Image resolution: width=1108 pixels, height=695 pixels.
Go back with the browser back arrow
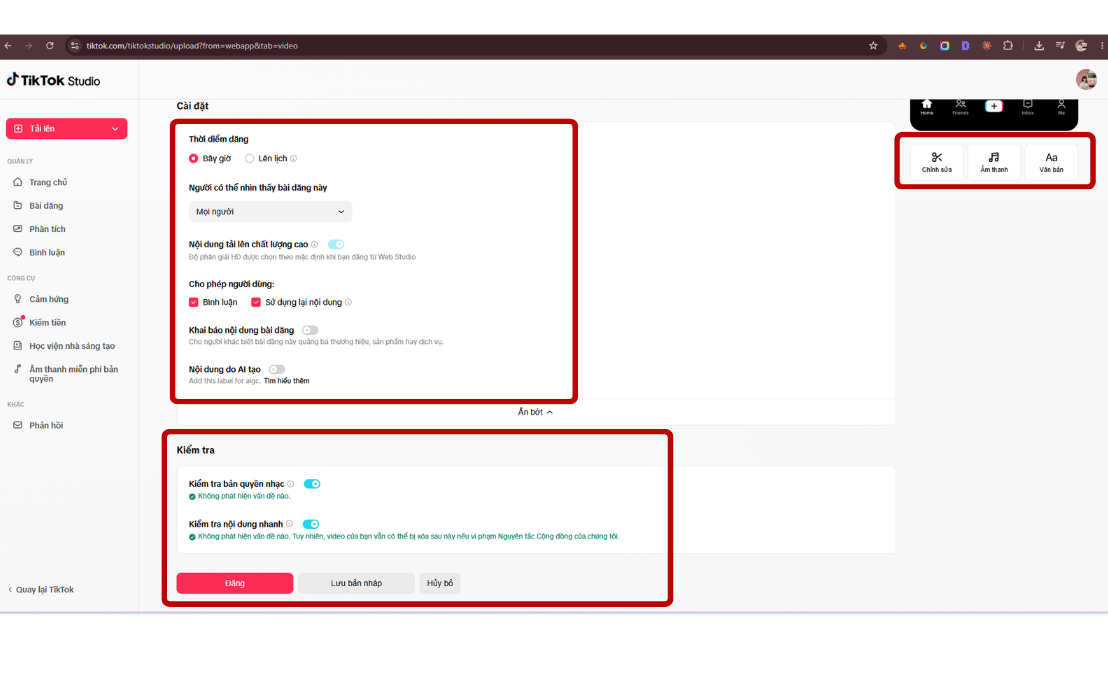point(8,46)
